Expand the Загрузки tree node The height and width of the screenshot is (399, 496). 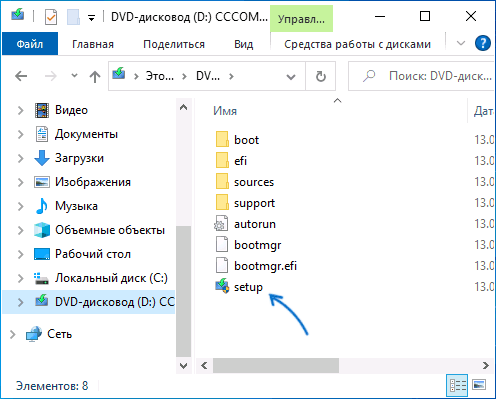[21, 158]
